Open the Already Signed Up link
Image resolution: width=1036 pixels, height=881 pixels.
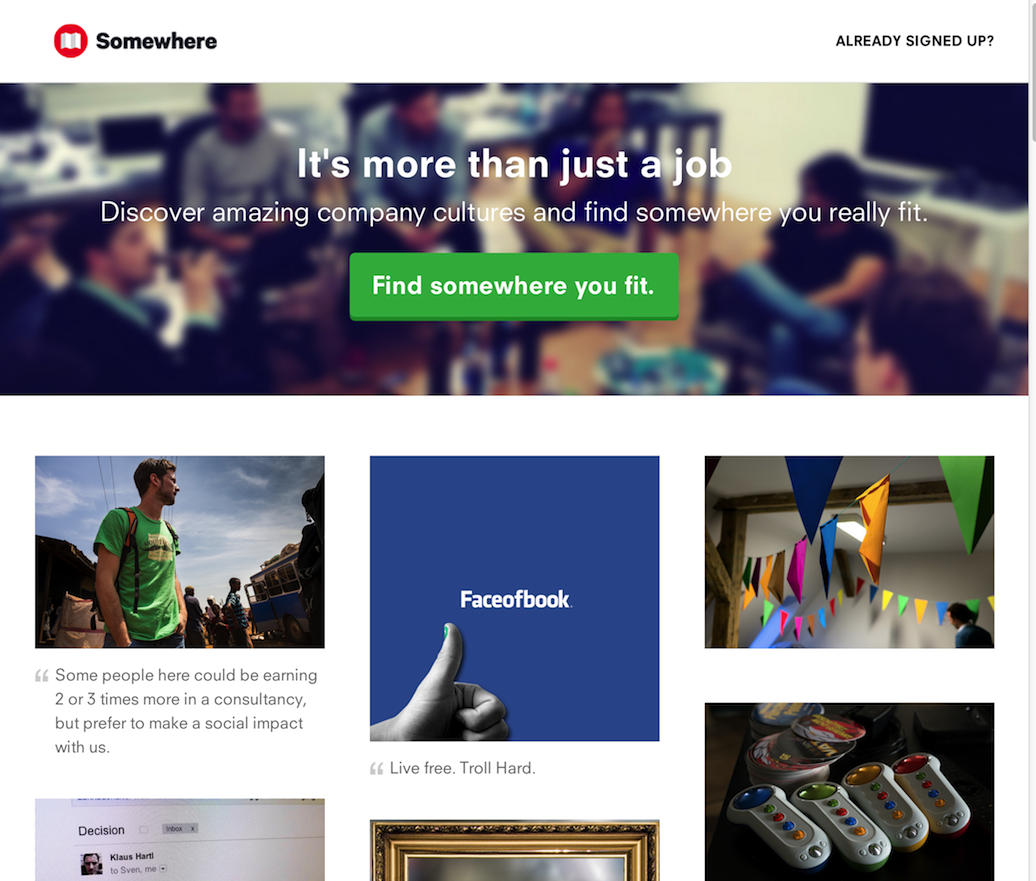[914, 41]
